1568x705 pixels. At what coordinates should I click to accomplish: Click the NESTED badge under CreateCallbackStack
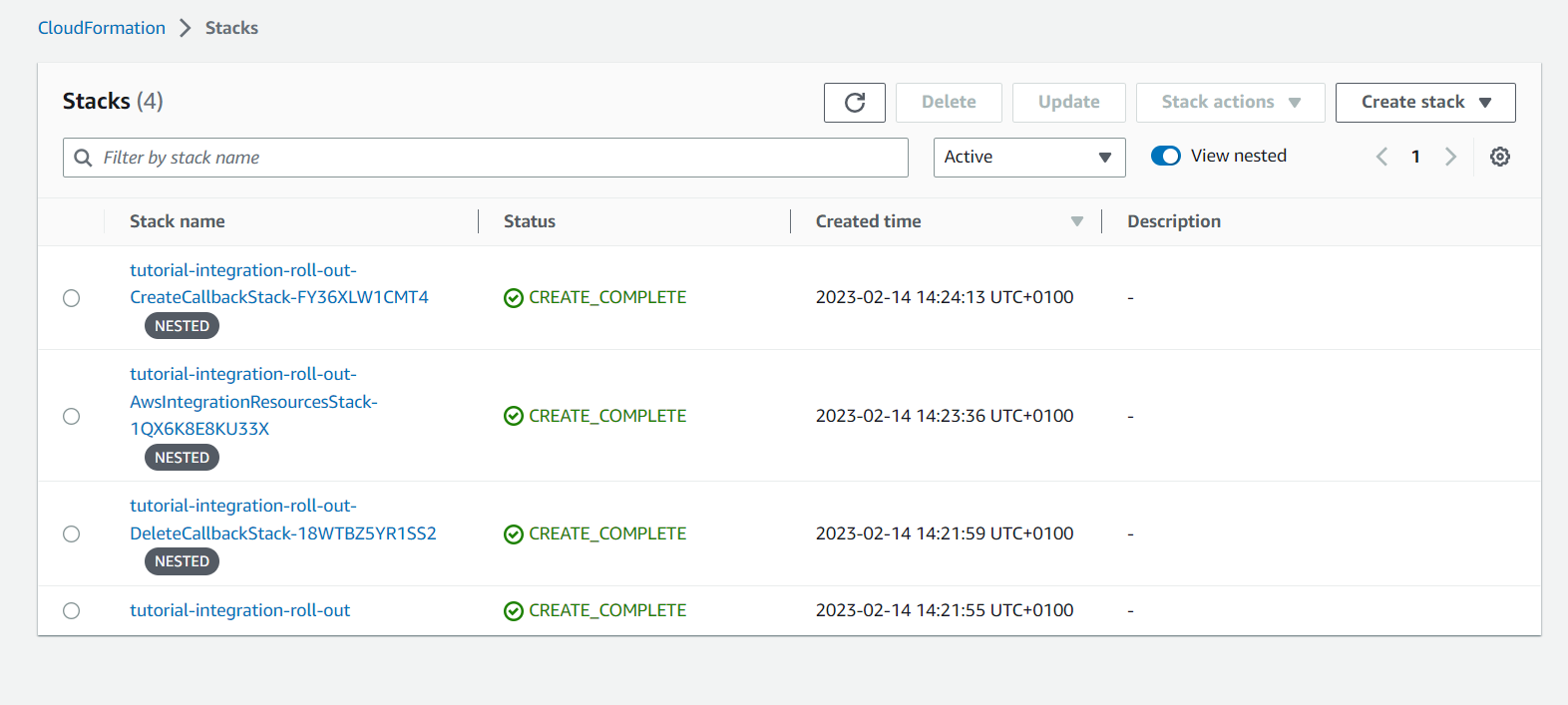click(x=182, y=326)
